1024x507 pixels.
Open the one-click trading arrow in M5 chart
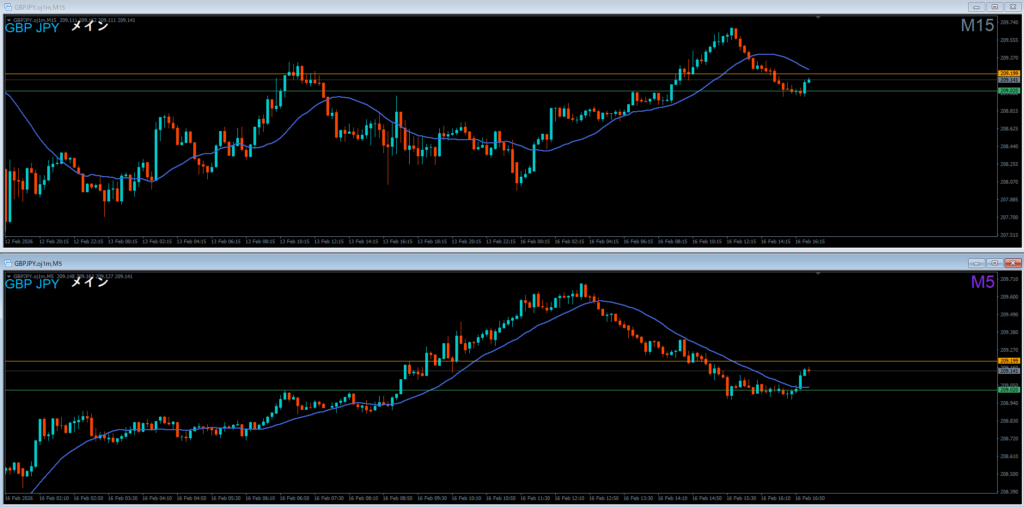click(x=8, y=276)
